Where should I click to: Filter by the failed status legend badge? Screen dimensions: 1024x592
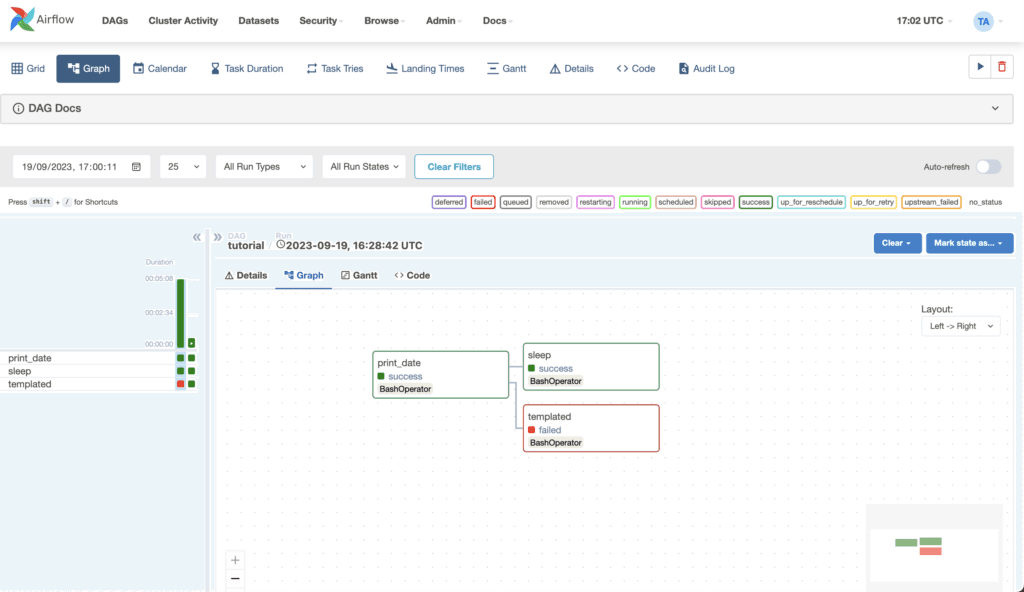(482, 202)
